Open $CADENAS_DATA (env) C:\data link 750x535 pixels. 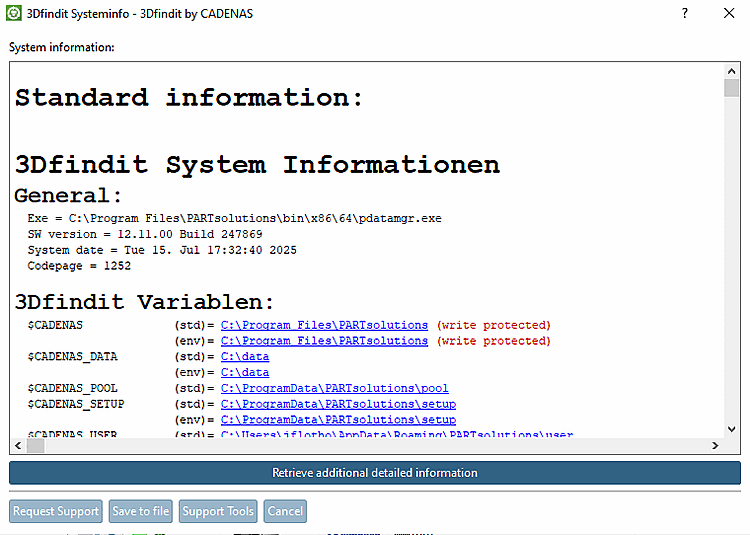[x=245, y=372]
